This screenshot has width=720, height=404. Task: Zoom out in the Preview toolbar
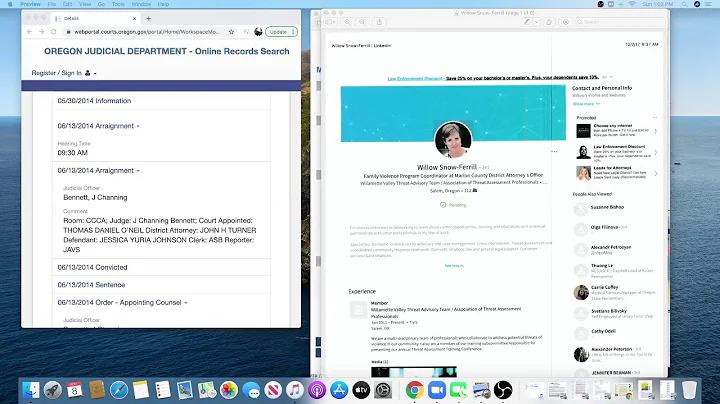click(x=348, y=22)
